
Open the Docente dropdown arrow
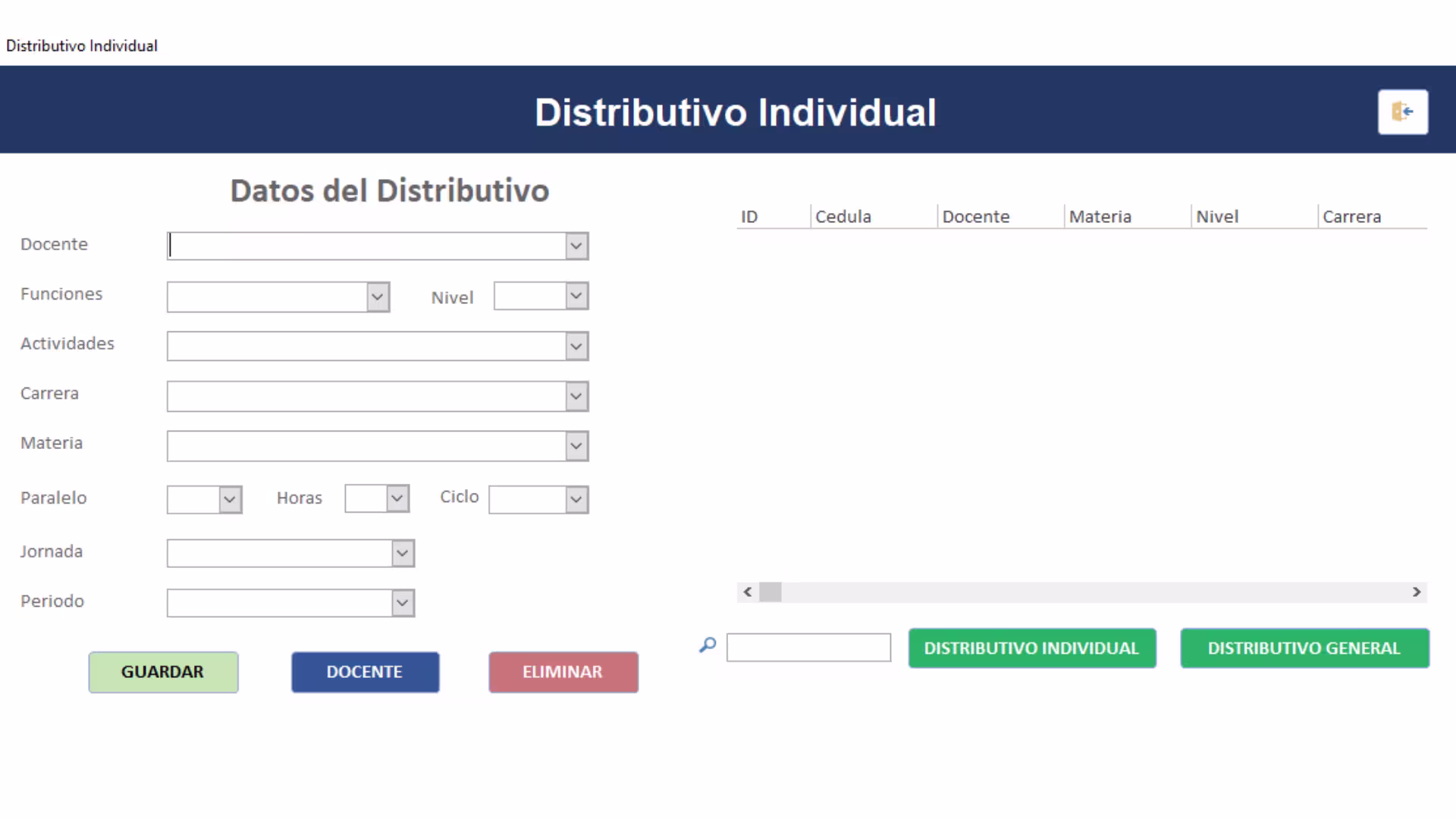576,246
